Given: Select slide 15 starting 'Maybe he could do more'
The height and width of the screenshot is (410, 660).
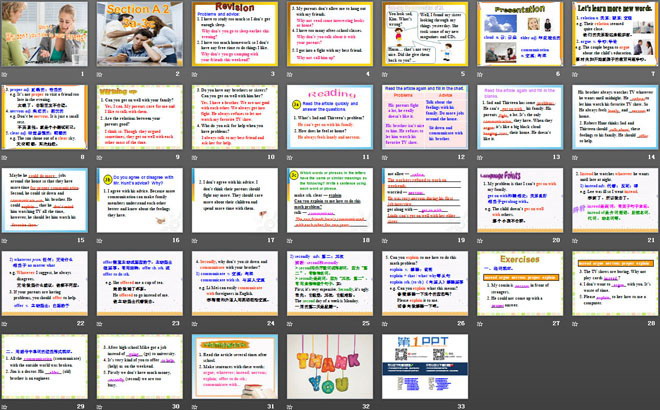Looking at the screenshot, I should pyautogui.click(x=45, y=200).
